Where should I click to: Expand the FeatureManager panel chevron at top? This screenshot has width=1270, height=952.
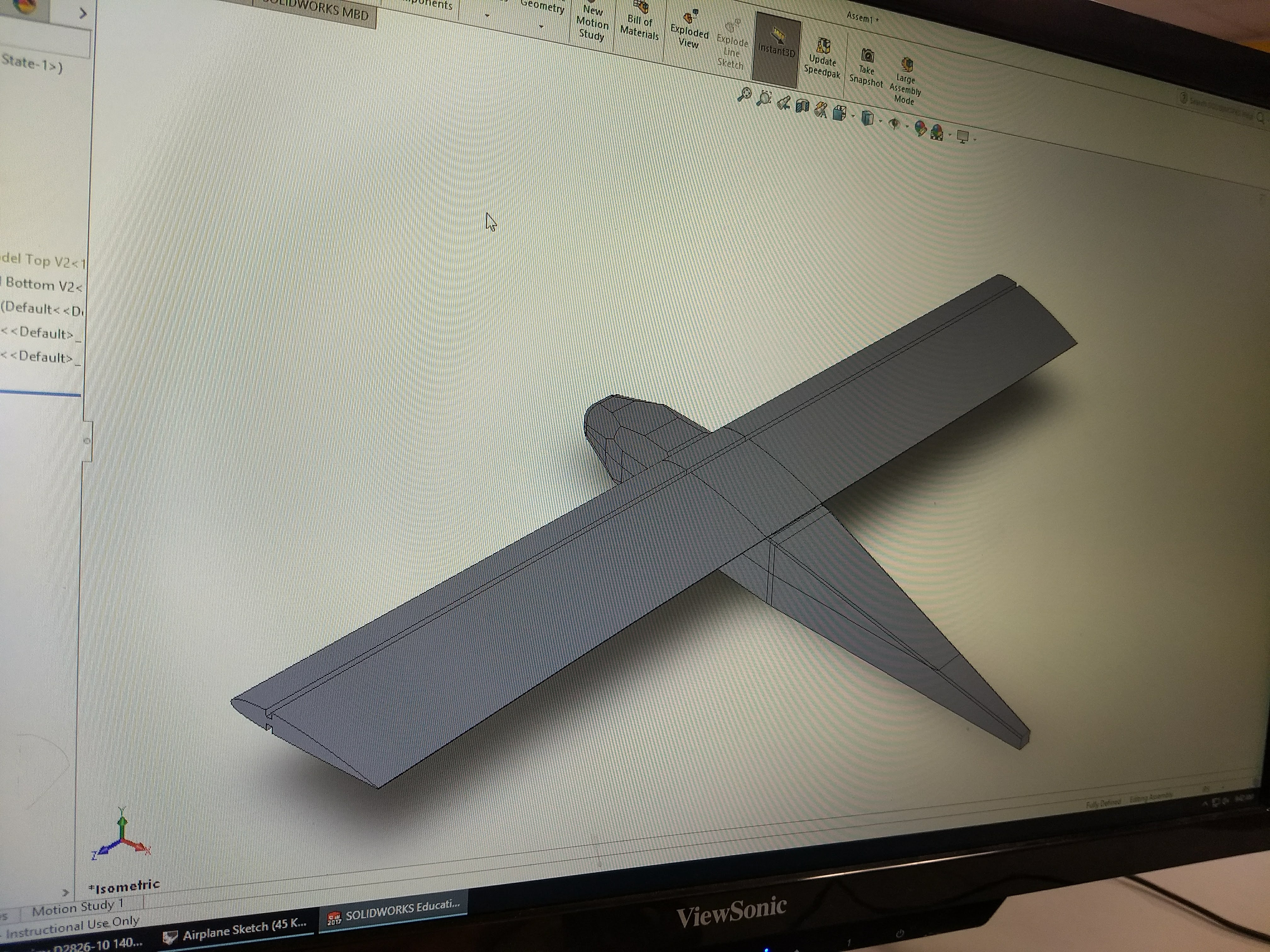pos(83,13)
